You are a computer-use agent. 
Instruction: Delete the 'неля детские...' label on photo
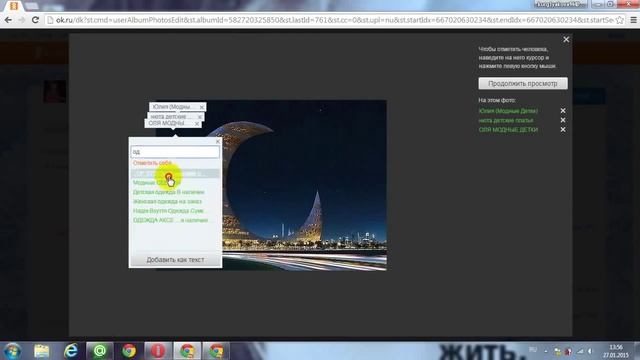pos(200,117)
